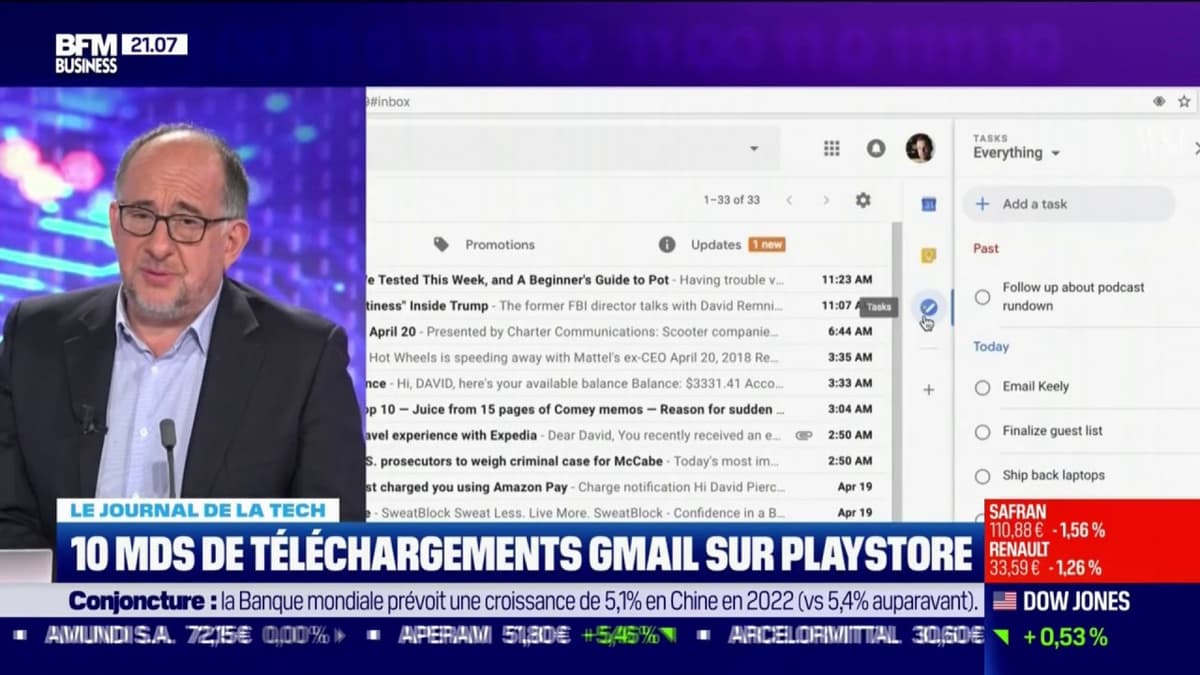Mark 'Follow up about podcast rundown' complete

[x=983, y=297]
